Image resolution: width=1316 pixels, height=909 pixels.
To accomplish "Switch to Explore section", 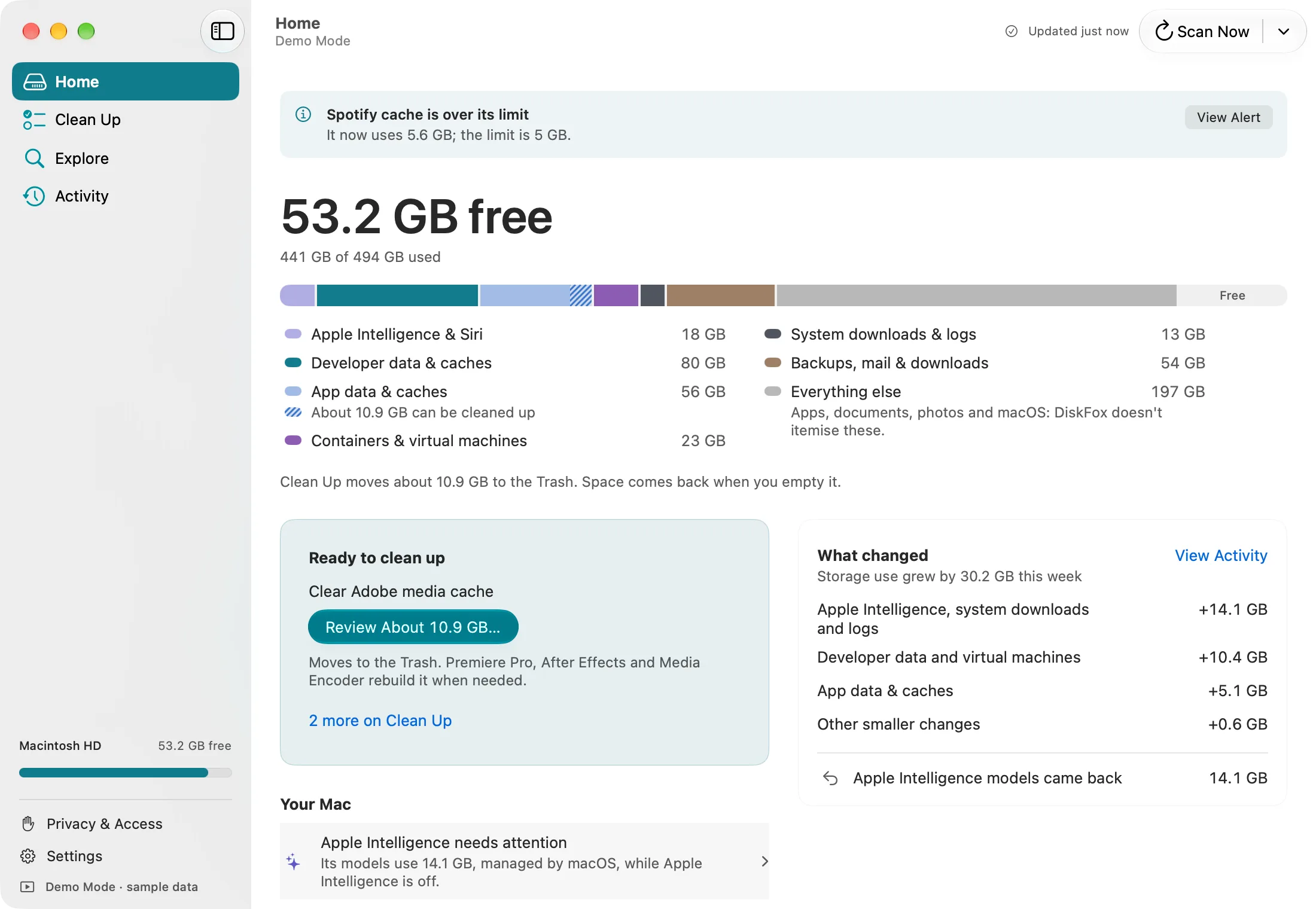I will (126, 158).
